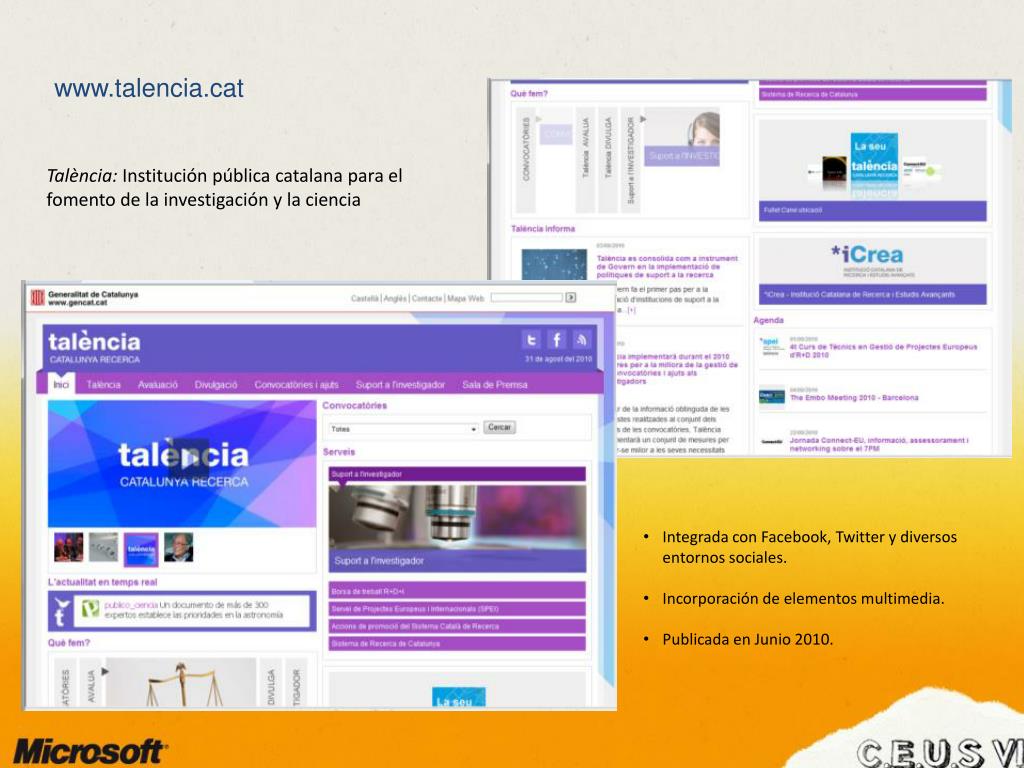The width and height of the screenshot is (1024, 768).
Task: Click the Cercar button
Action: click(500, 427)
